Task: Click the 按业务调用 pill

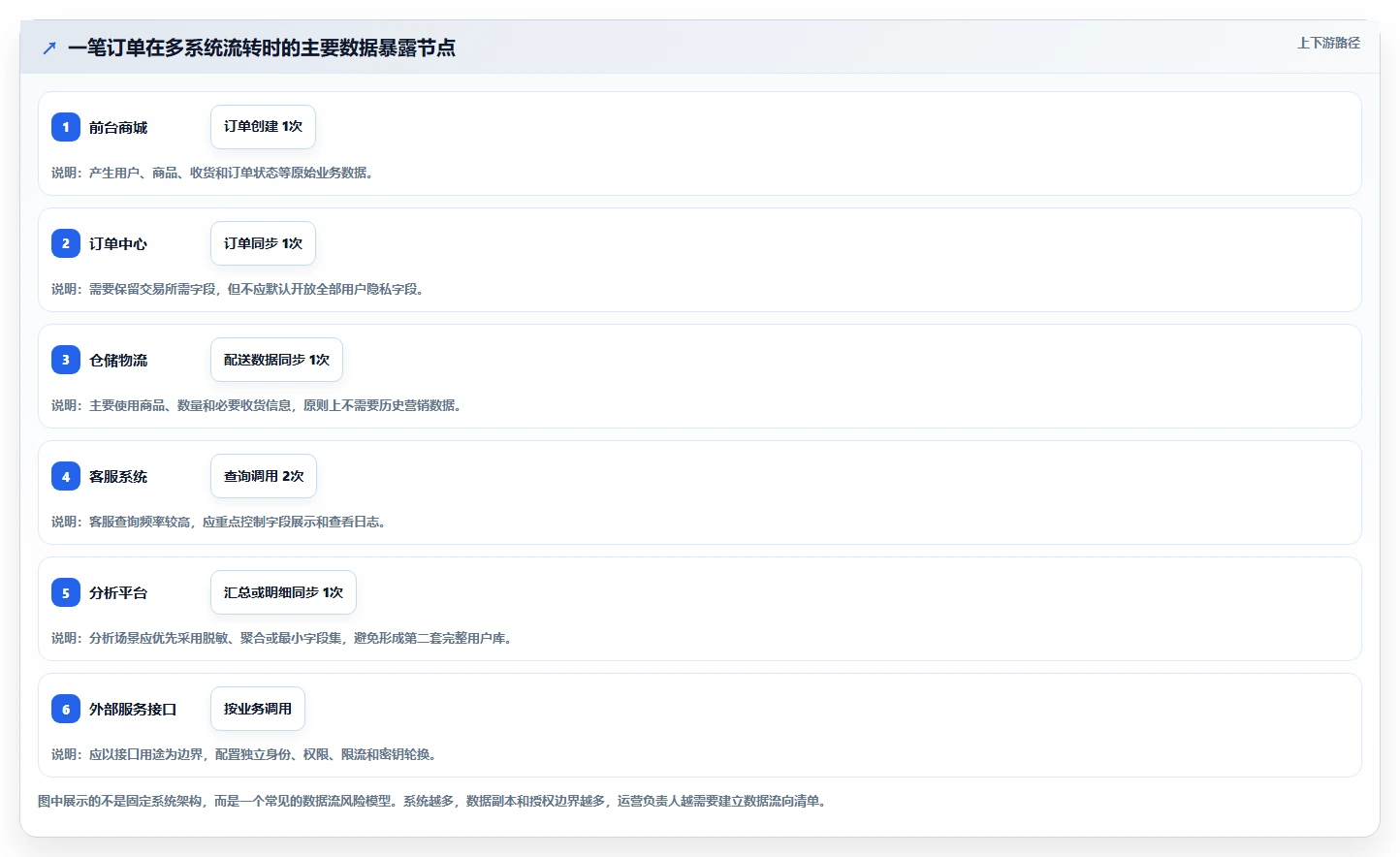Action: [258, 709]
